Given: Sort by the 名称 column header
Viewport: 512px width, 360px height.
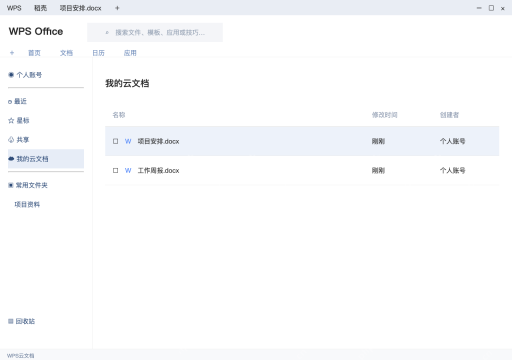Looking at the screenshot, I should [119, 115].
